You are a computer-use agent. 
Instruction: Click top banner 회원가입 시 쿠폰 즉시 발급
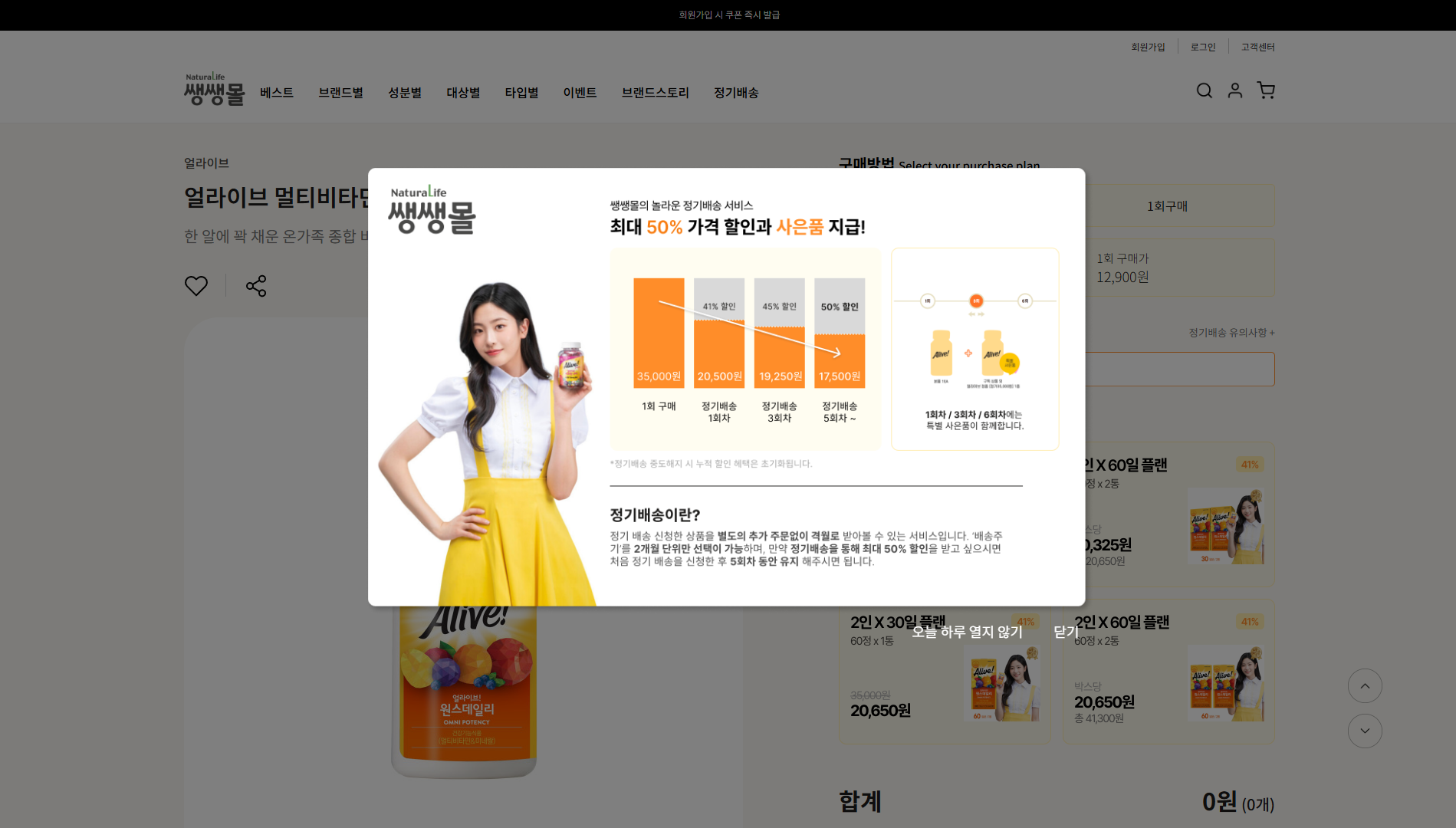pos(728,15)
